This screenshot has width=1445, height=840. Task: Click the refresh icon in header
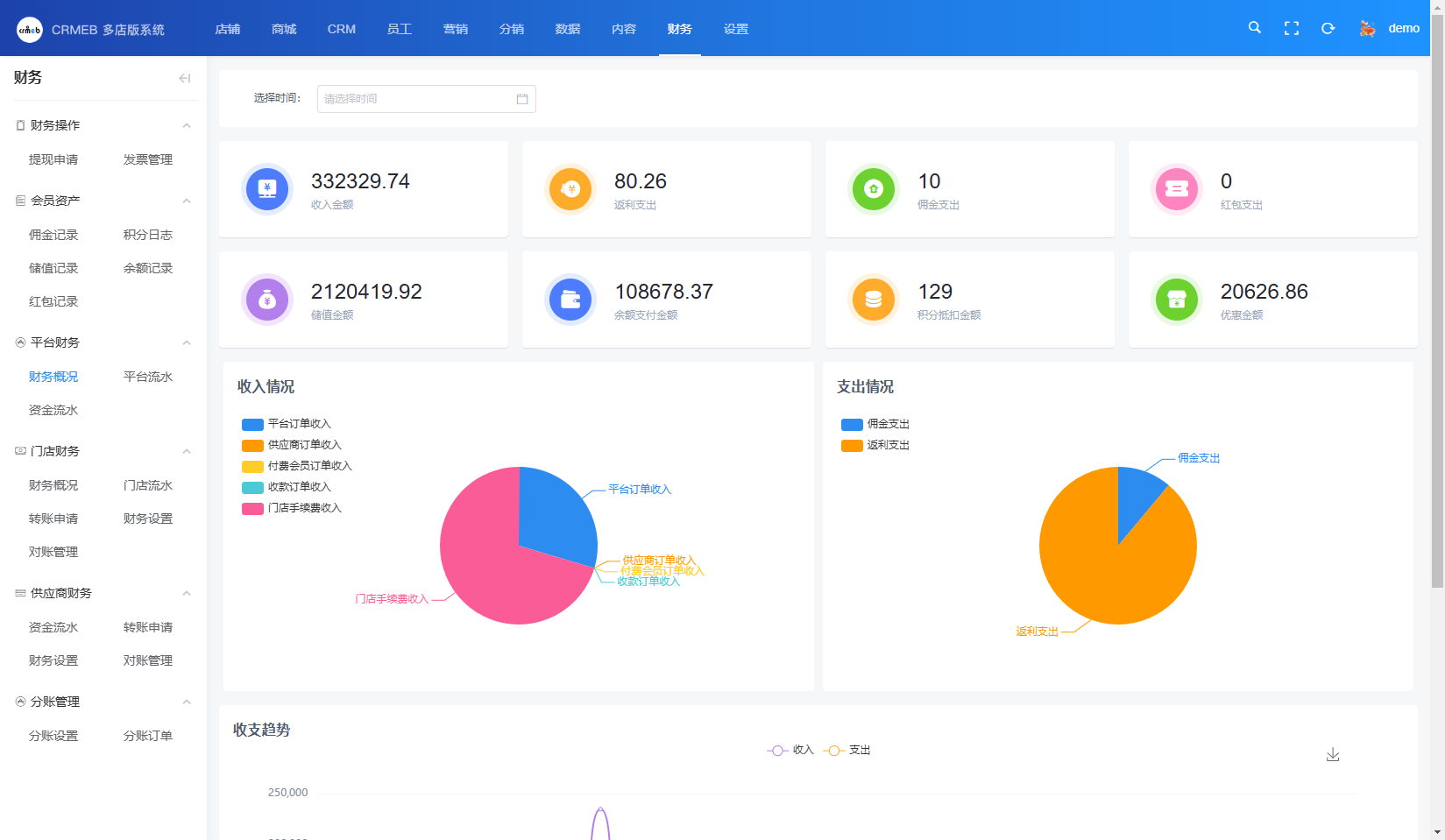pyautogui.click(x=1328, y=28)
